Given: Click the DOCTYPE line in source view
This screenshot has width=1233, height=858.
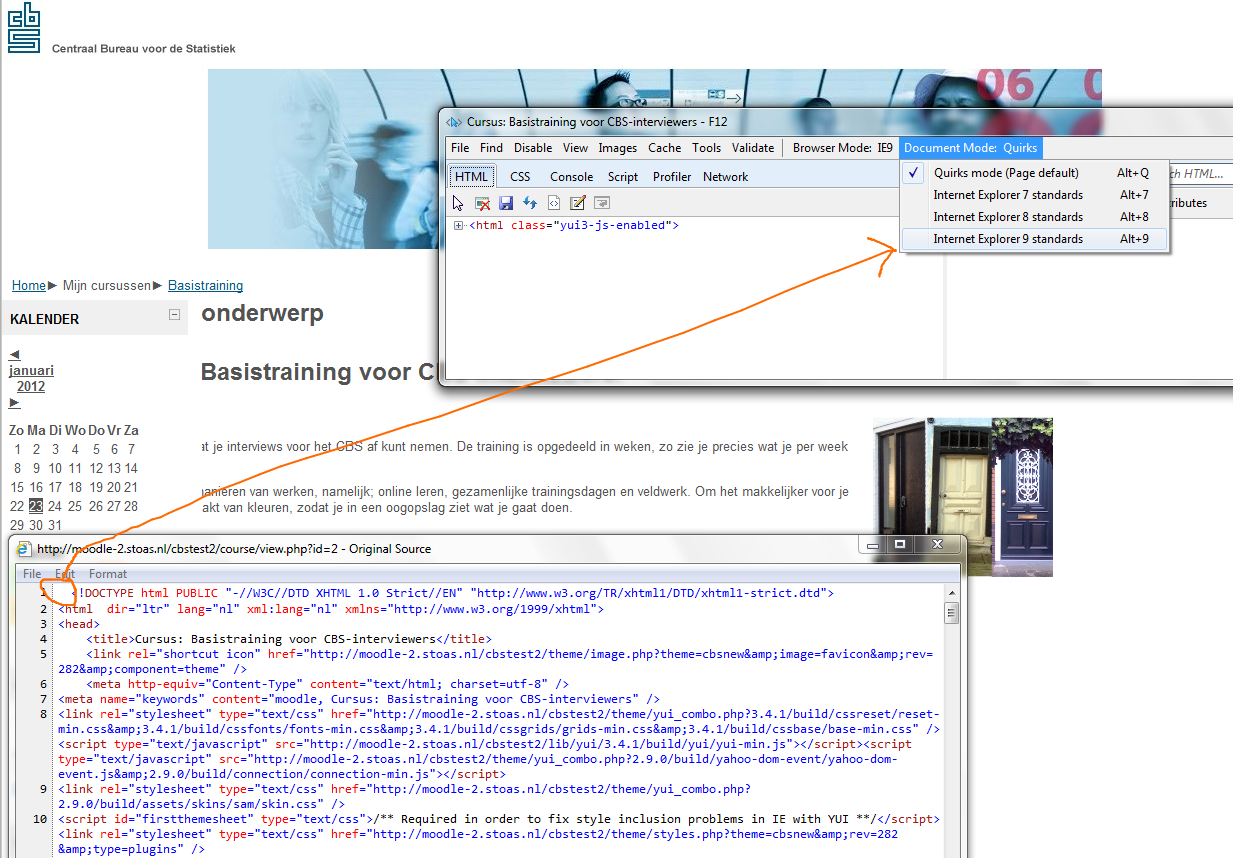Looking at the screenshot, I should coord(451,593).
